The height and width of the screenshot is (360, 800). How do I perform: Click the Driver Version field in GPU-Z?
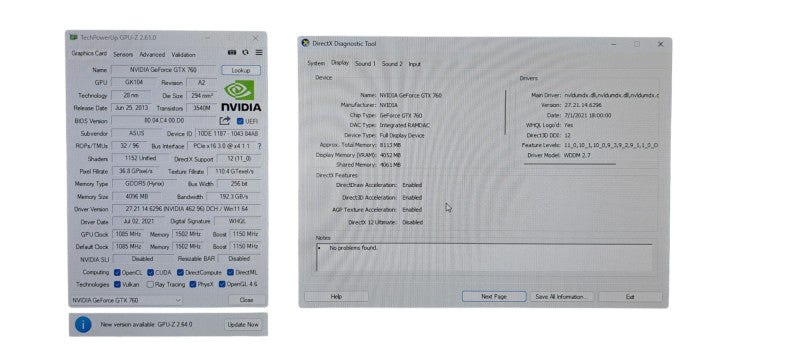pos(186,209)
